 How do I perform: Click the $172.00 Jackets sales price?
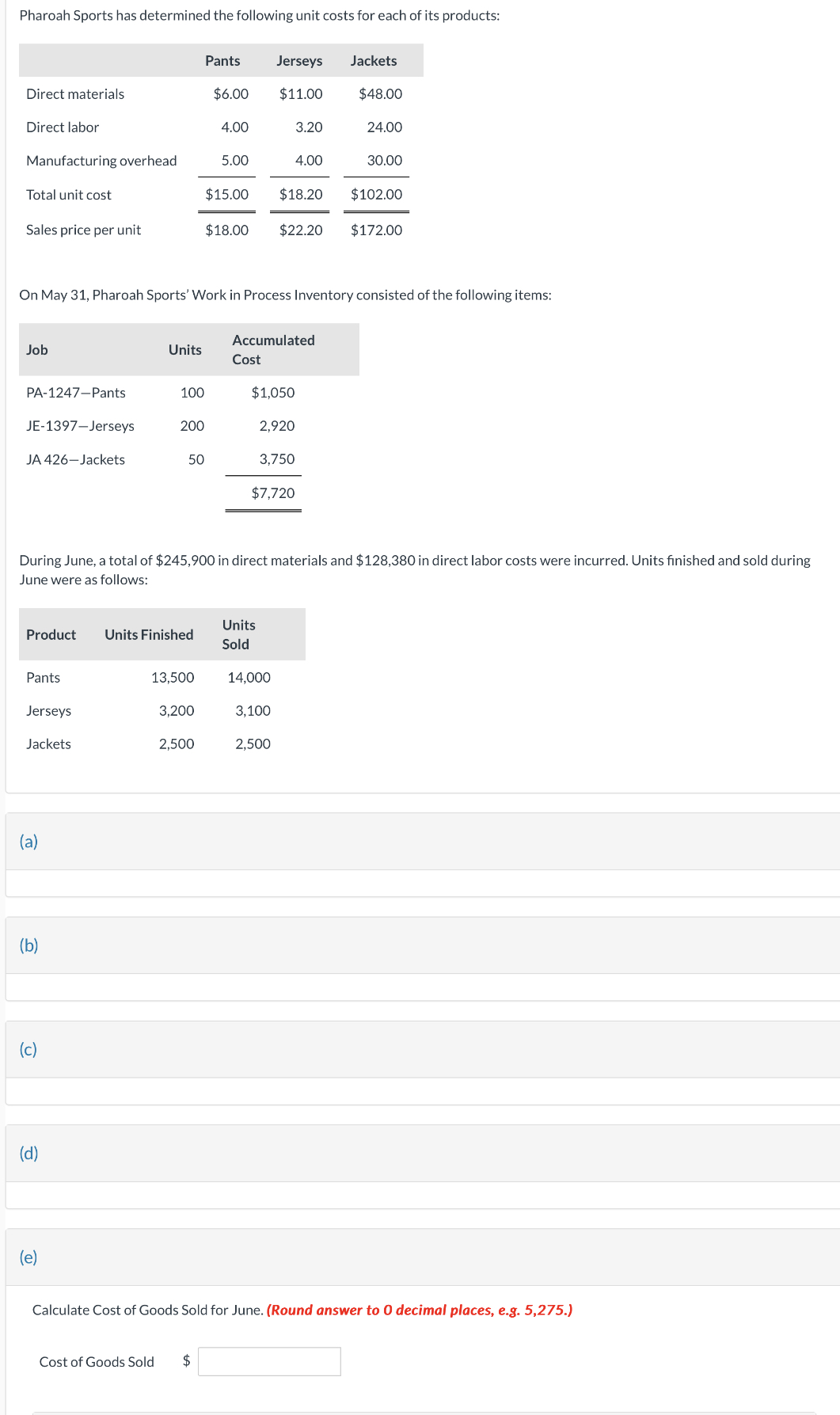point(376,230)
